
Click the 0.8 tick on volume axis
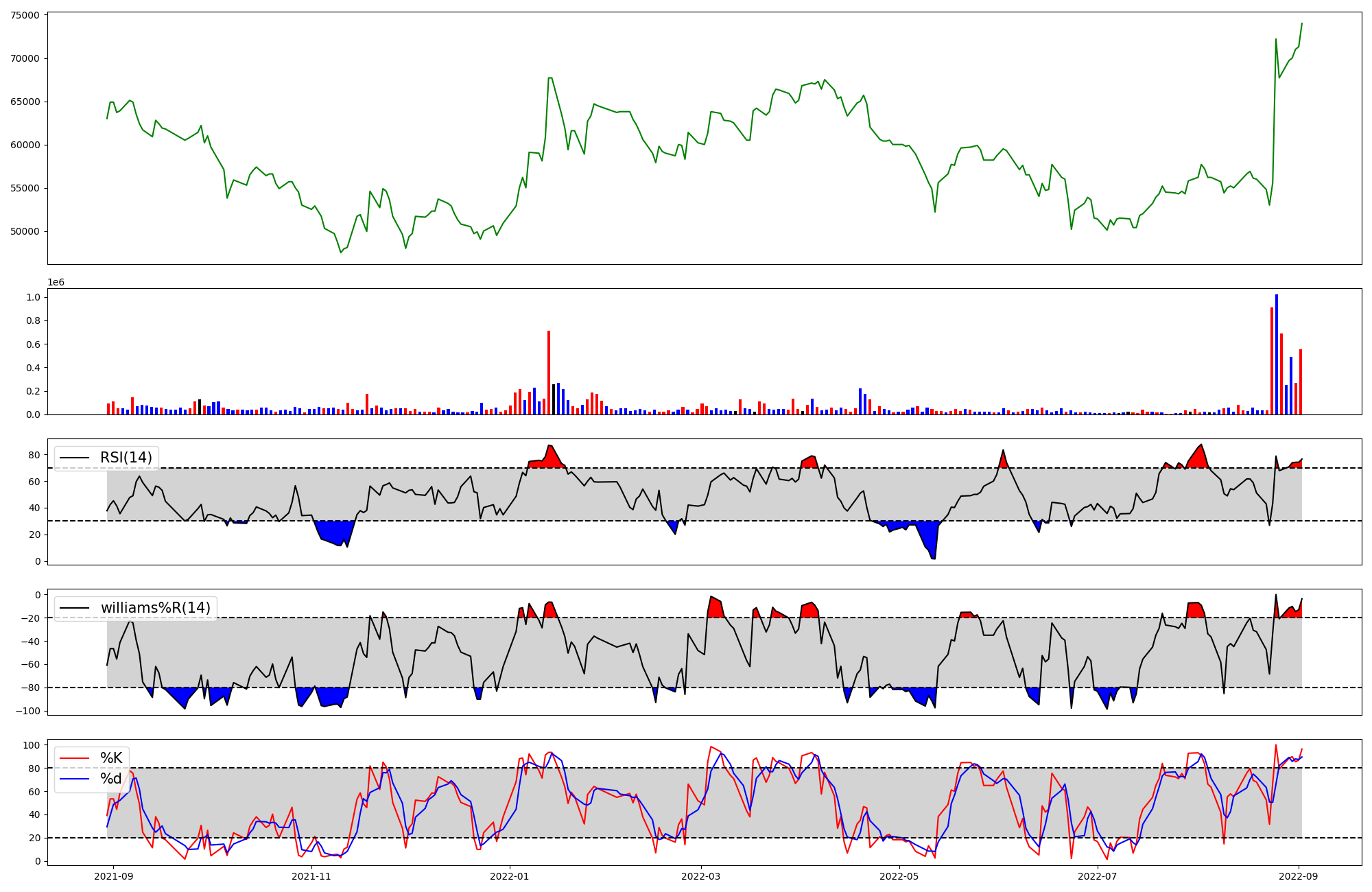[33, 321]
